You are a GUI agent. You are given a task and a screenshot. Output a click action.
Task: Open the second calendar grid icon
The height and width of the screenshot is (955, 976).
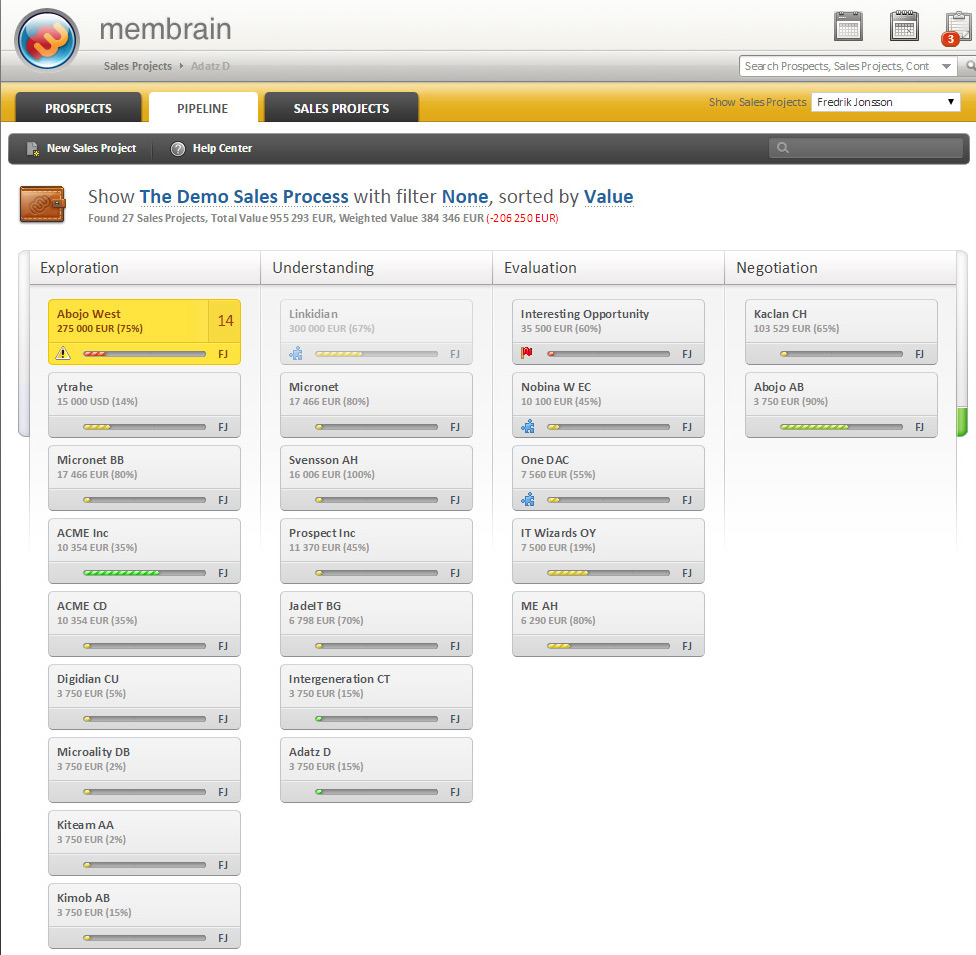904,26
